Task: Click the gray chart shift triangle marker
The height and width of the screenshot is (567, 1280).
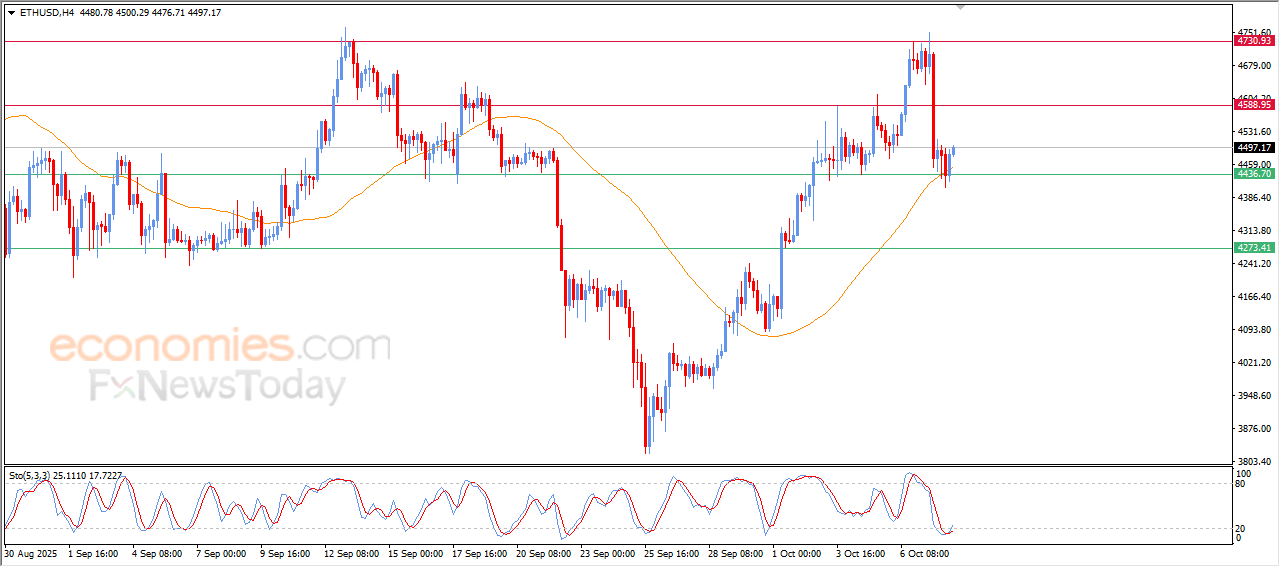Action: [961, 7]
